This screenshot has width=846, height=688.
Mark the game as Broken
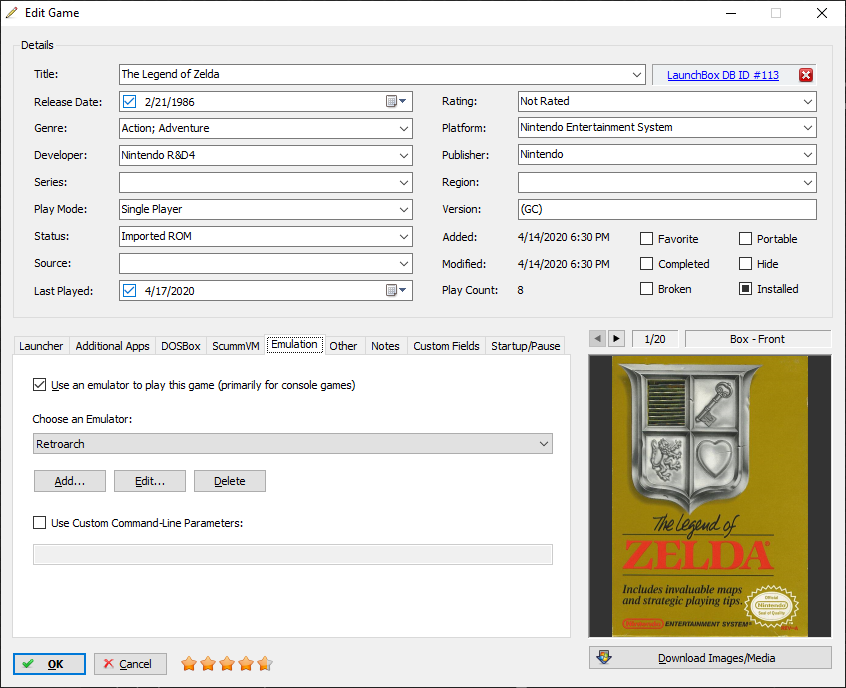pyautogui.click(x=646, y=289)
